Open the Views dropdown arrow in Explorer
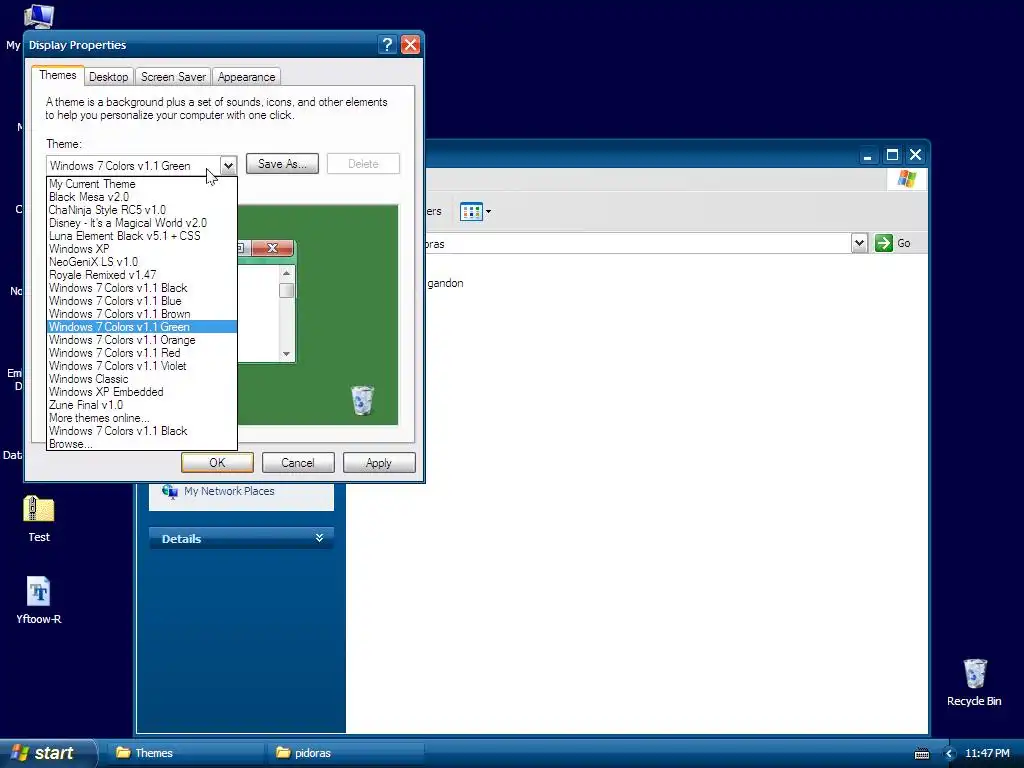The image size is (1024, 768). (x=488, y=212)
